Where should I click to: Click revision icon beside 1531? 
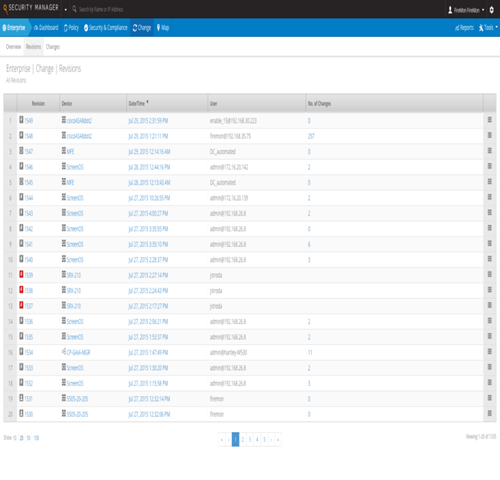pyautogui.click(x=21, y=398)
